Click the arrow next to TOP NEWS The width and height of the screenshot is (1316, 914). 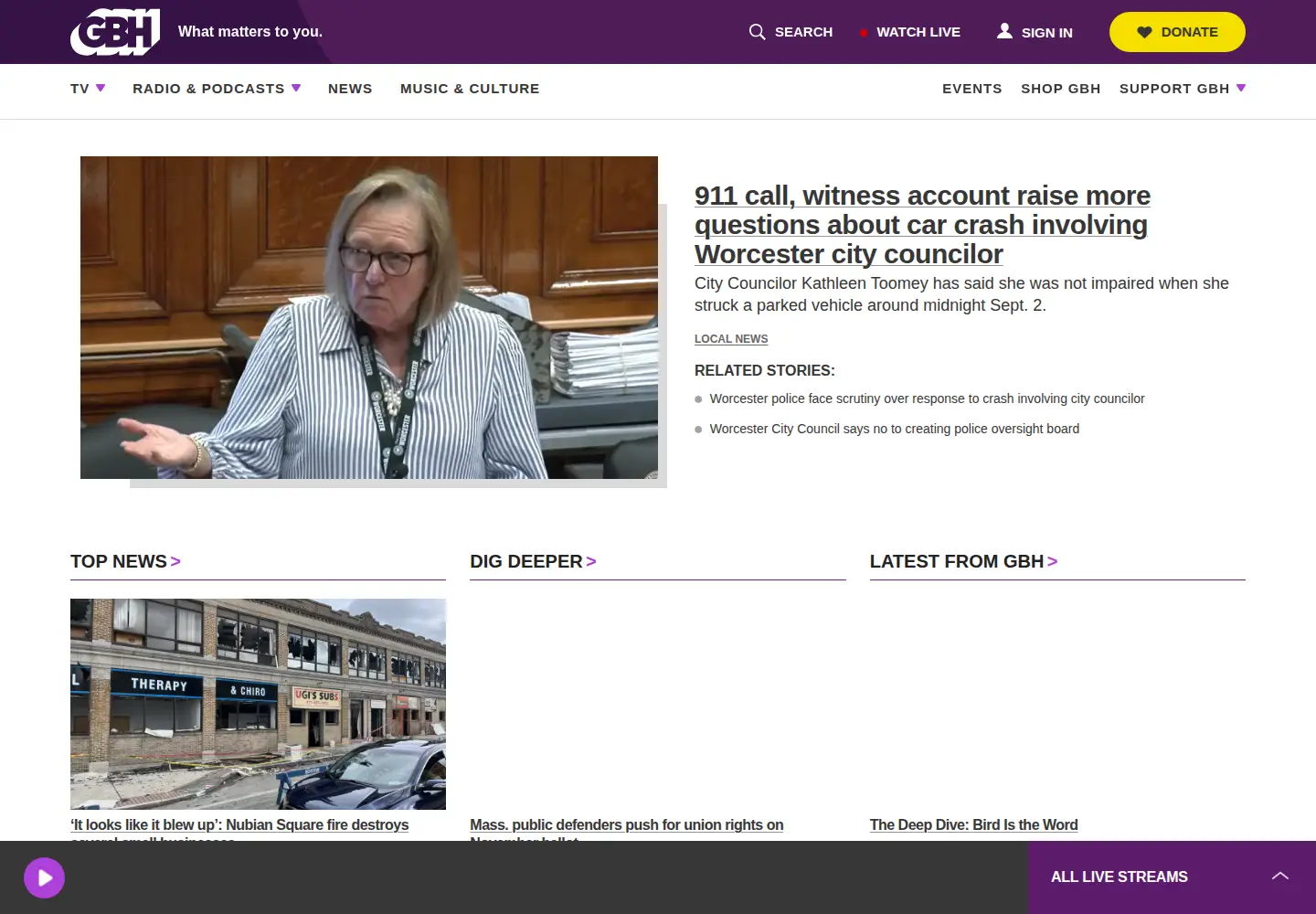point(175,561)
